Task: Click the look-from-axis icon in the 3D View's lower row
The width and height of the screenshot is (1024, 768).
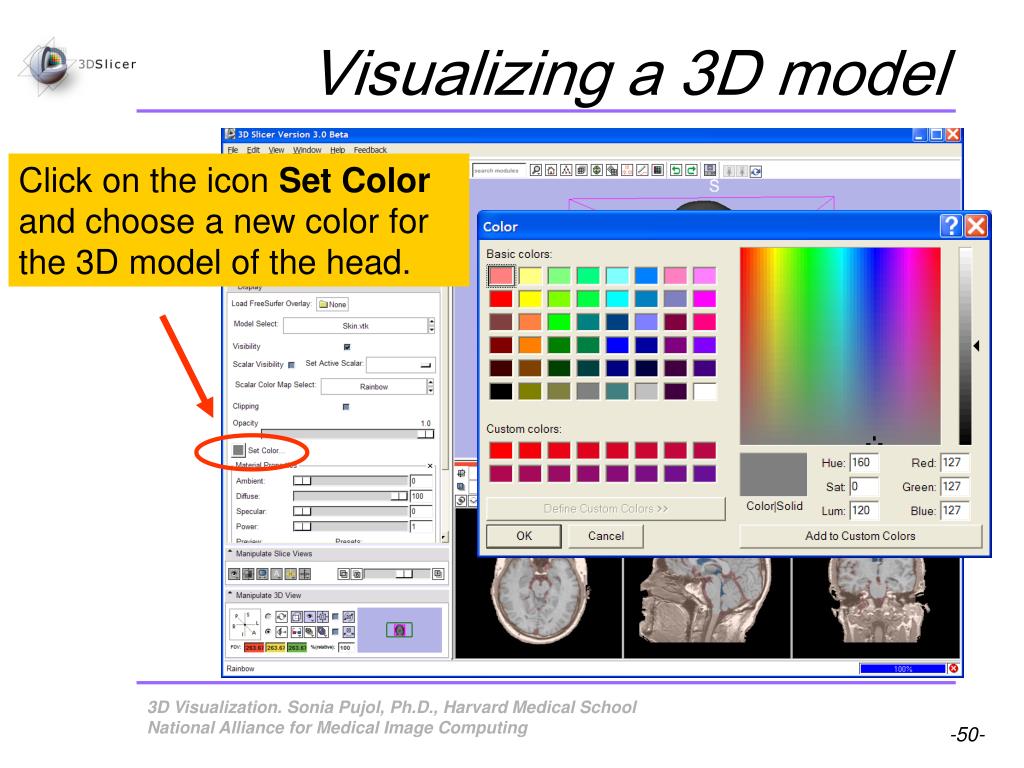Action: pos(281,632)
